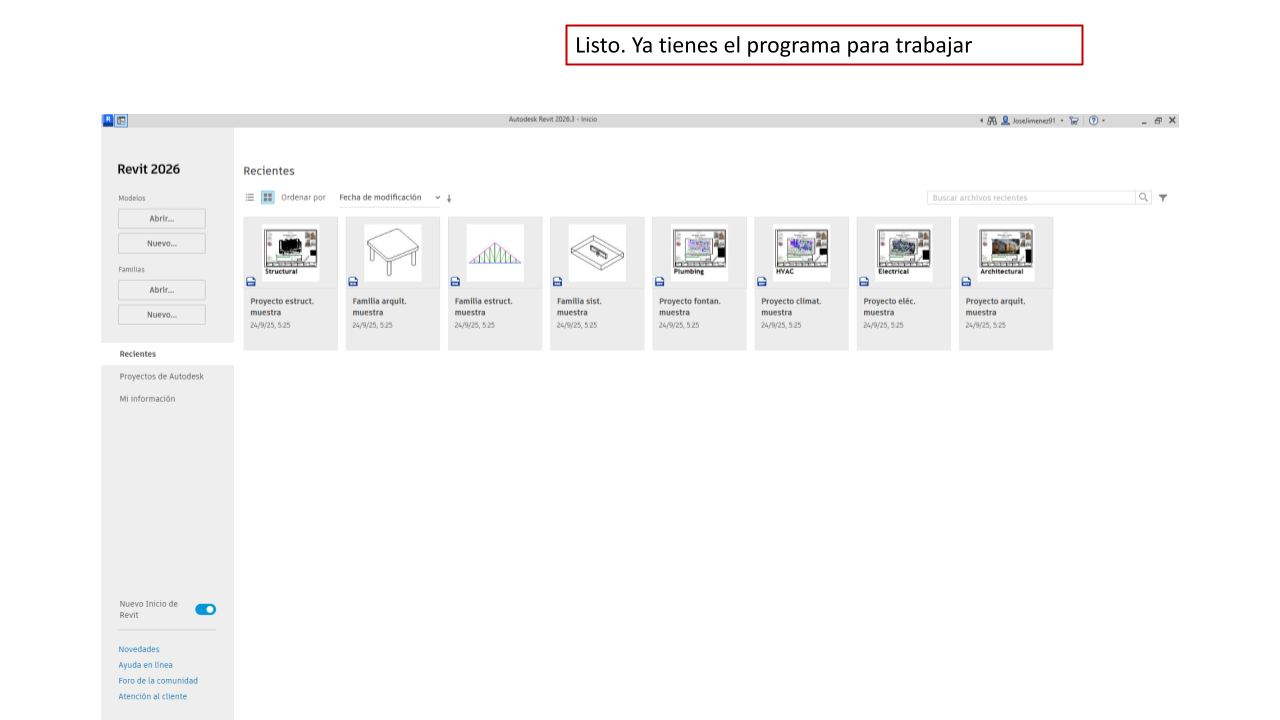1280x720 pixels.
Task: Click file-type icon on Familia sist. muestra card
Action: click(557, 282)
